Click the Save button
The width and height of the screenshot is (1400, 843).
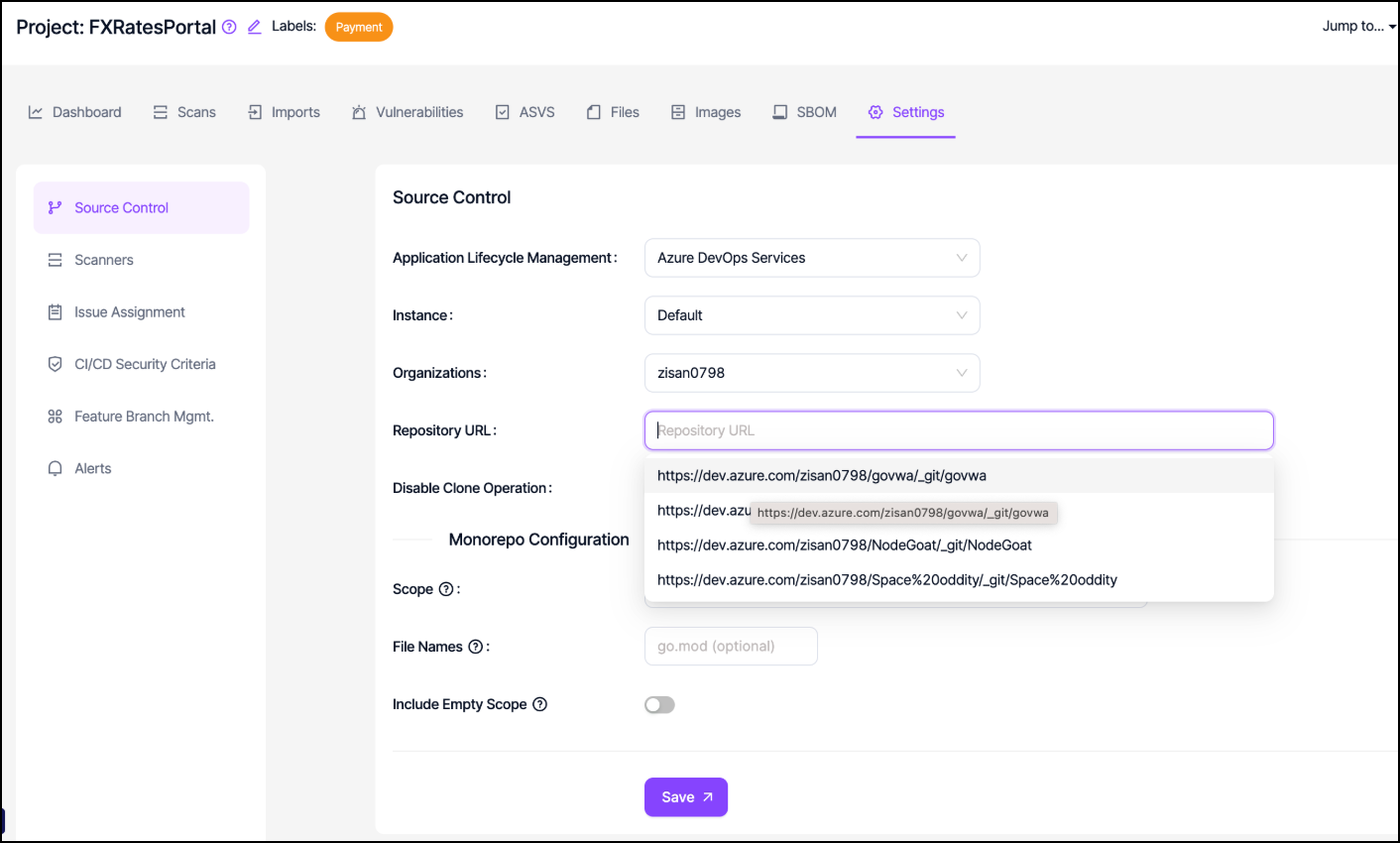685,797
